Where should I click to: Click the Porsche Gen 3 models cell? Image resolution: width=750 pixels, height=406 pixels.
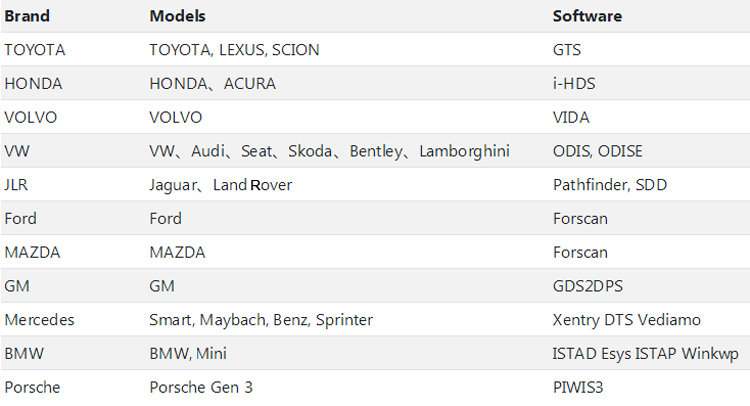pyautogui.click(x=201, y=387)
